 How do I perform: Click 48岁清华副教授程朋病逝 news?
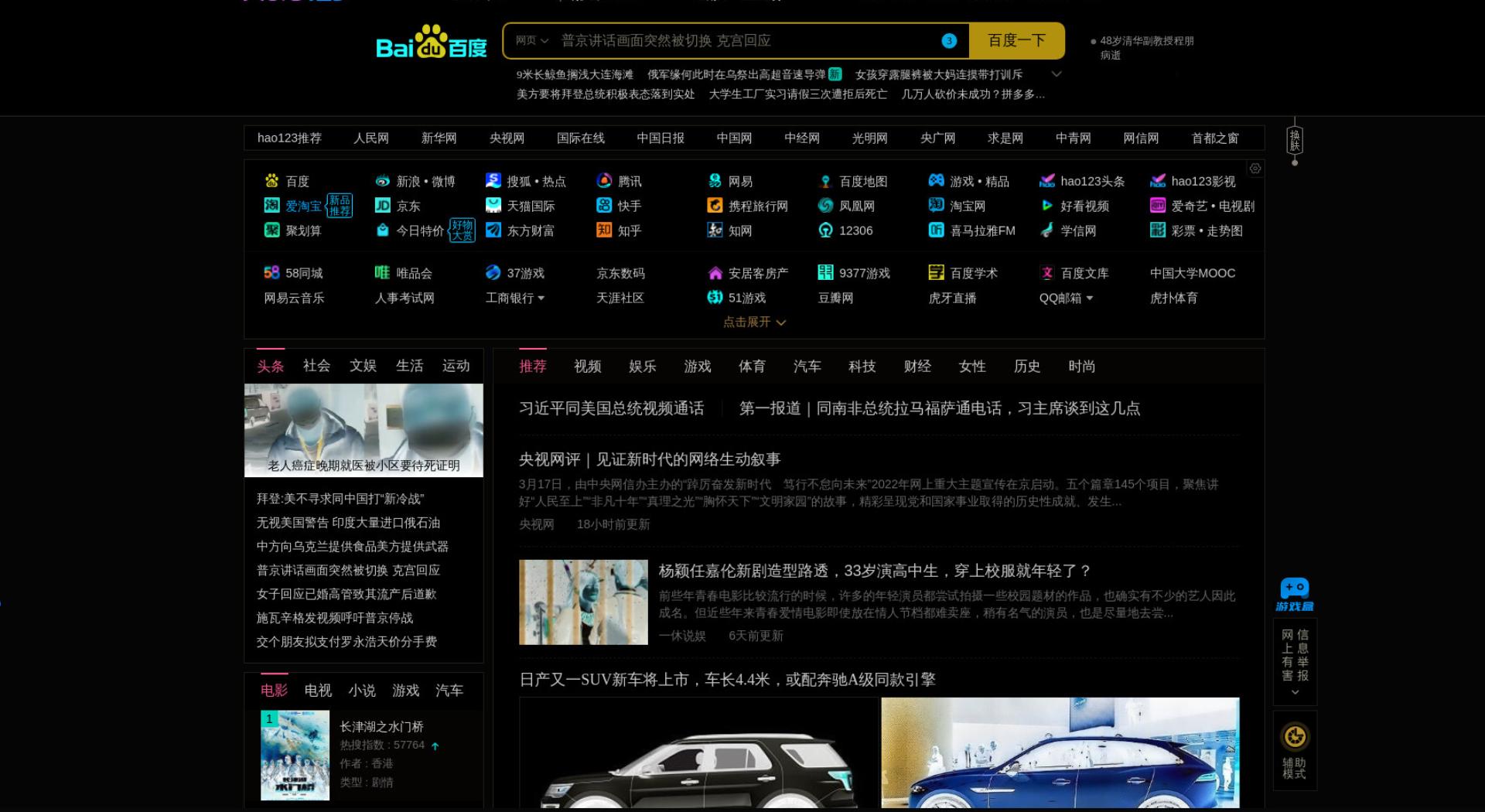[1147, 48]
